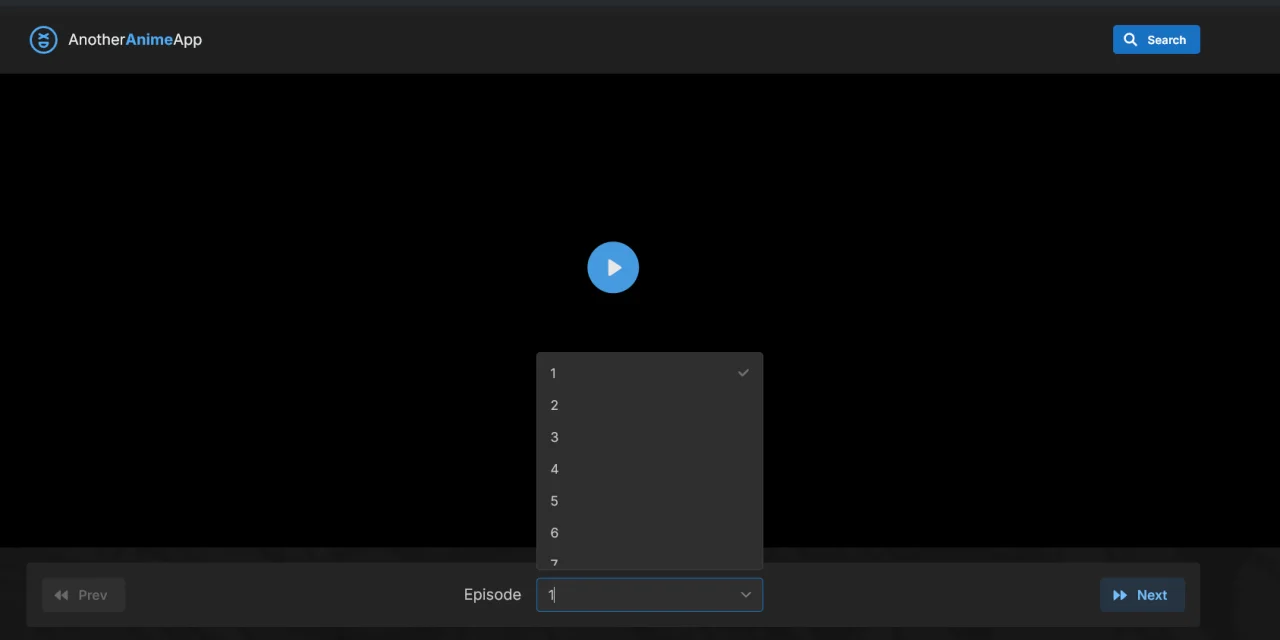Select episode 2 from the list
This screenshot has height=640, width=1280.
(650, 405)
